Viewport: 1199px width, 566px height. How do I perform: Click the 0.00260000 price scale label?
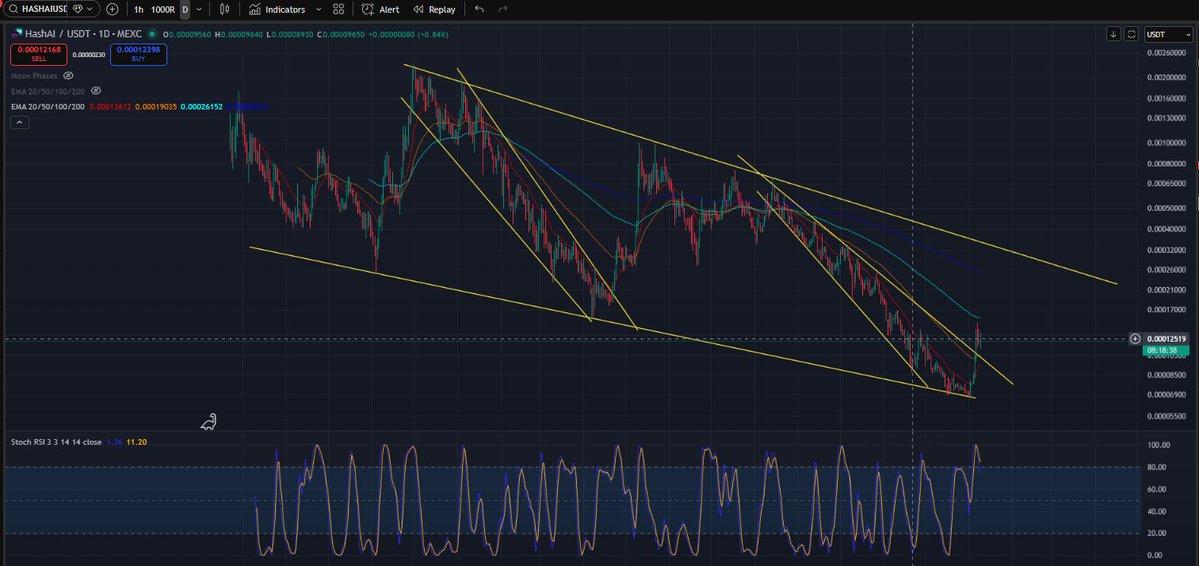1169,53
